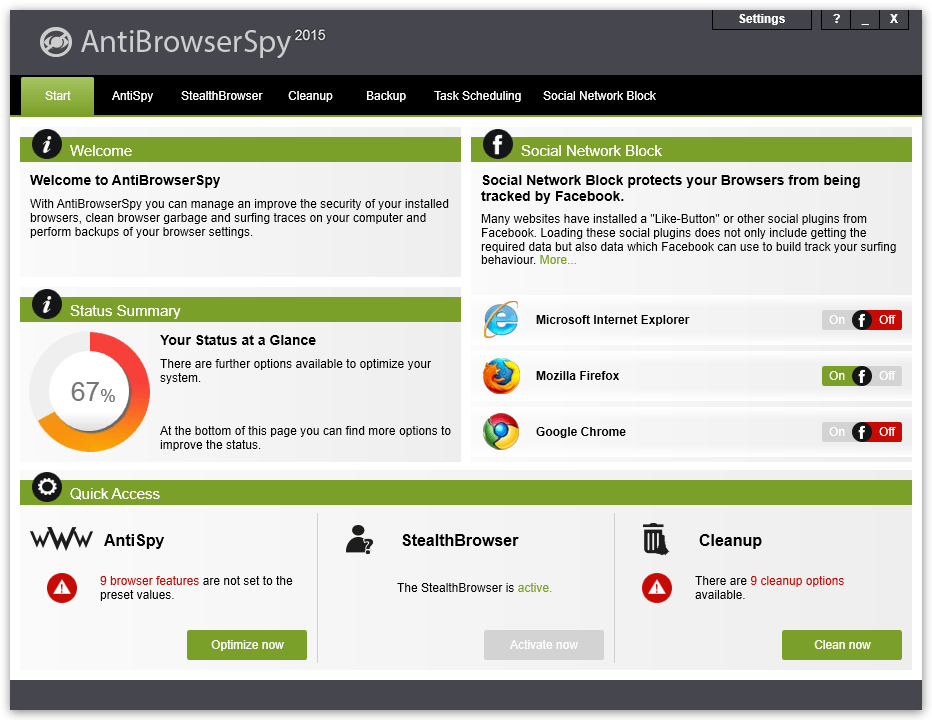
Task: Click the AntiSpy red warning icon
Action: click(62, 588)
